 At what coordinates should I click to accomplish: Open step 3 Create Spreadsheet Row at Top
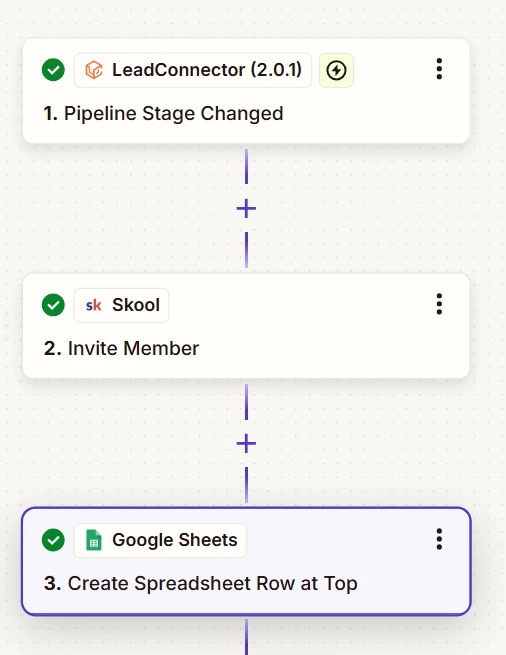[201, 584]
